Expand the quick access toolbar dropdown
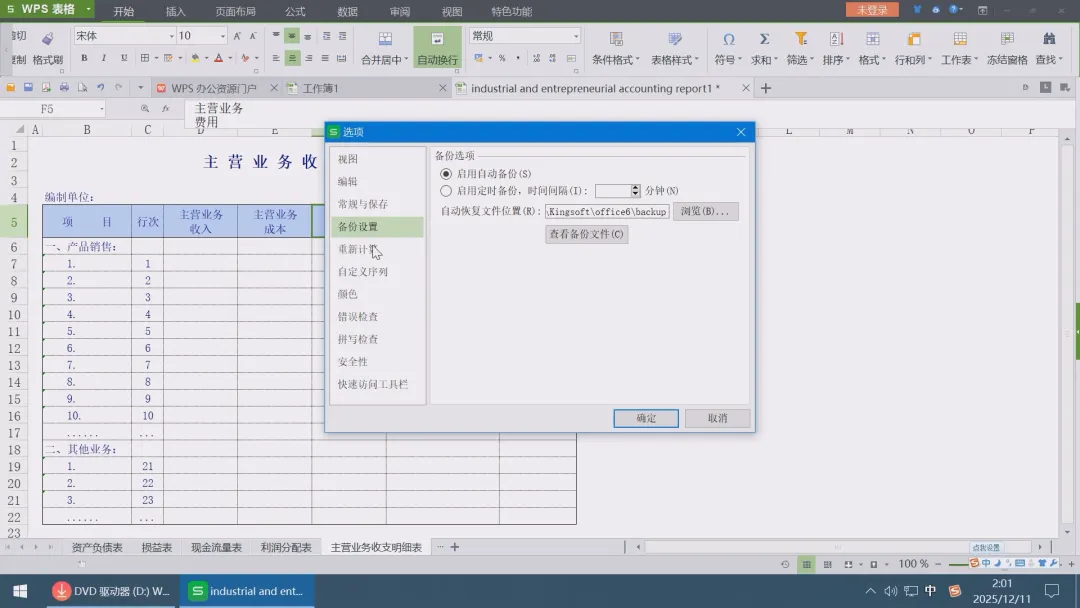Viewport: 1080px width, 608px height. pos(140,87)
